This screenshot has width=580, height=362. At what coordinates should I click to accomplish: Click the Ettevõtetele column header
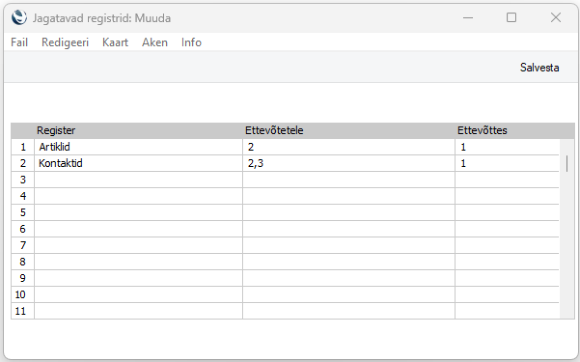coord(274,130)
